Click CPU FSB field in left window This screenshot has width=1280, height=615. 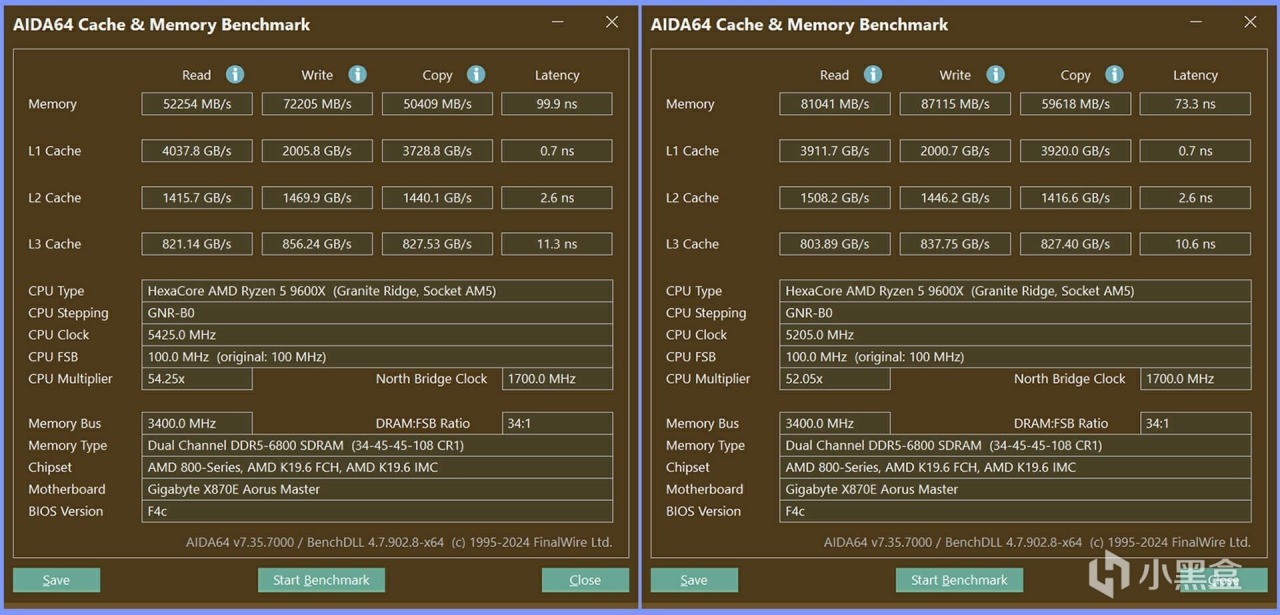[377, 357]
